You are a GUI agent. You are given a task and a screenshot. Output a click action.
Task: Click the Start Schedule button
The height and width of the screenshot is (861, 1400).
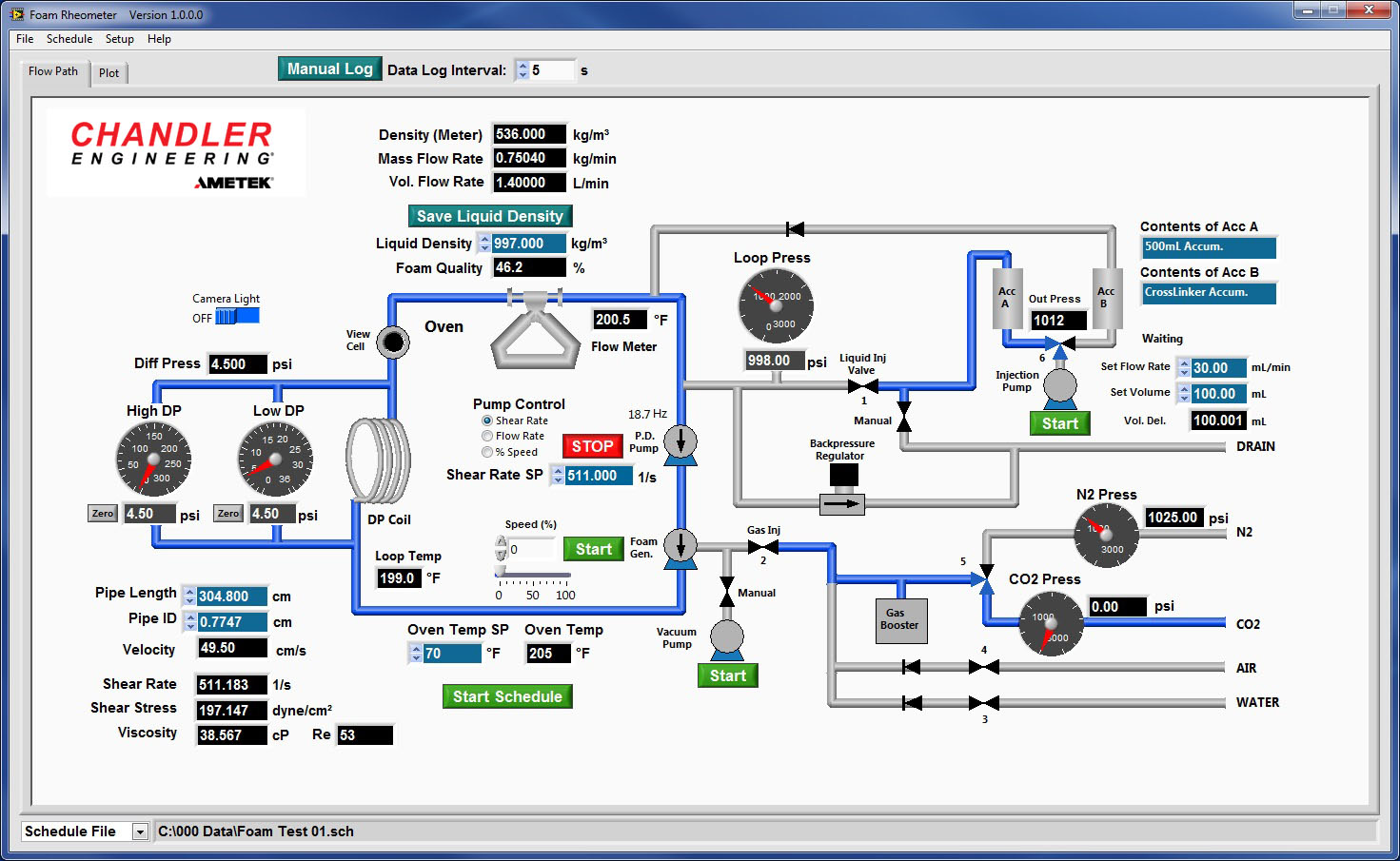click(x=507, y=696)
